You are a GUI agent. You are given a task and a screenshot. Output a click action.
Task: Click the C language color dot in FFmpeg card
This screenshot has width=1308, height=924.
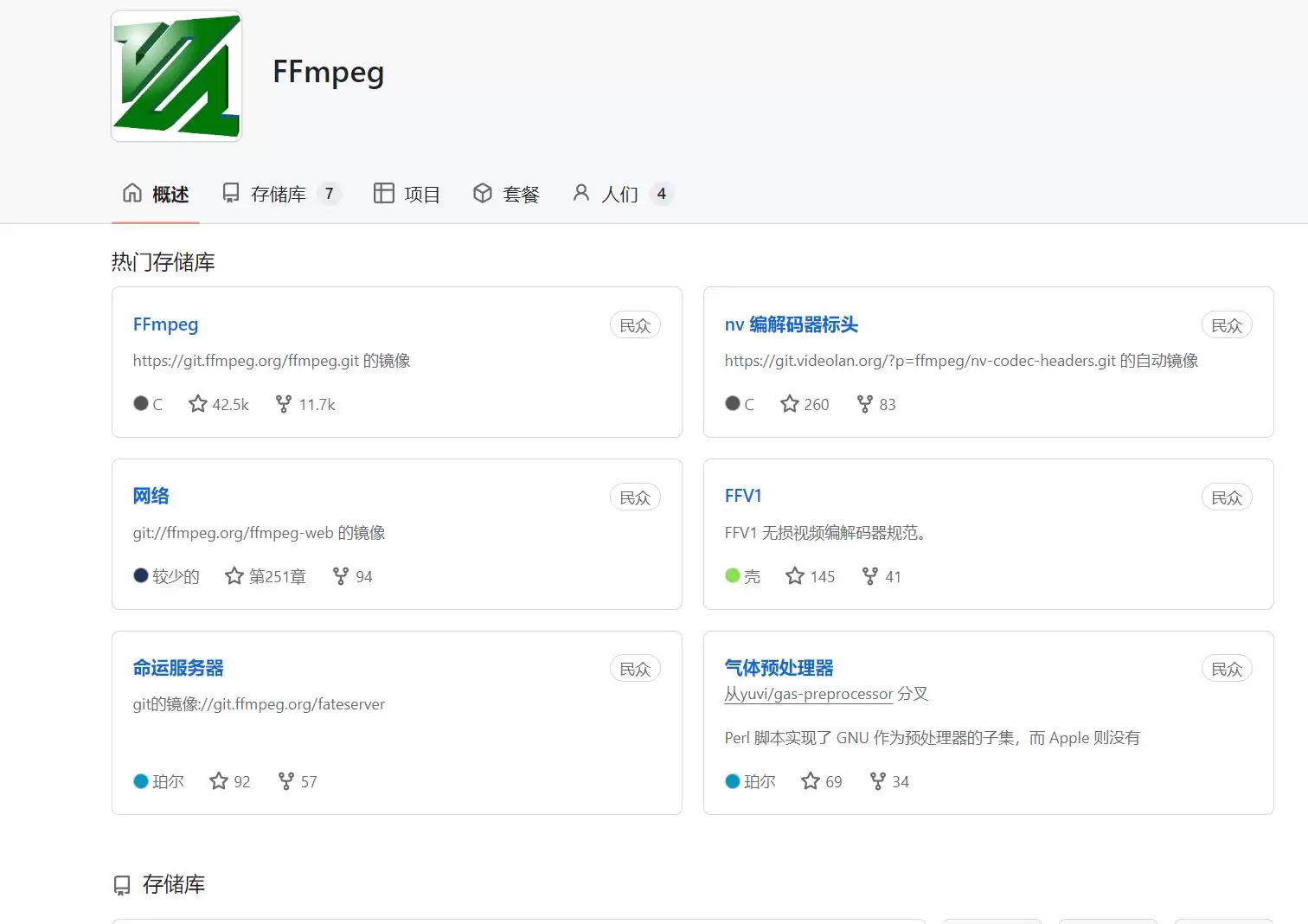click(141, 403)
